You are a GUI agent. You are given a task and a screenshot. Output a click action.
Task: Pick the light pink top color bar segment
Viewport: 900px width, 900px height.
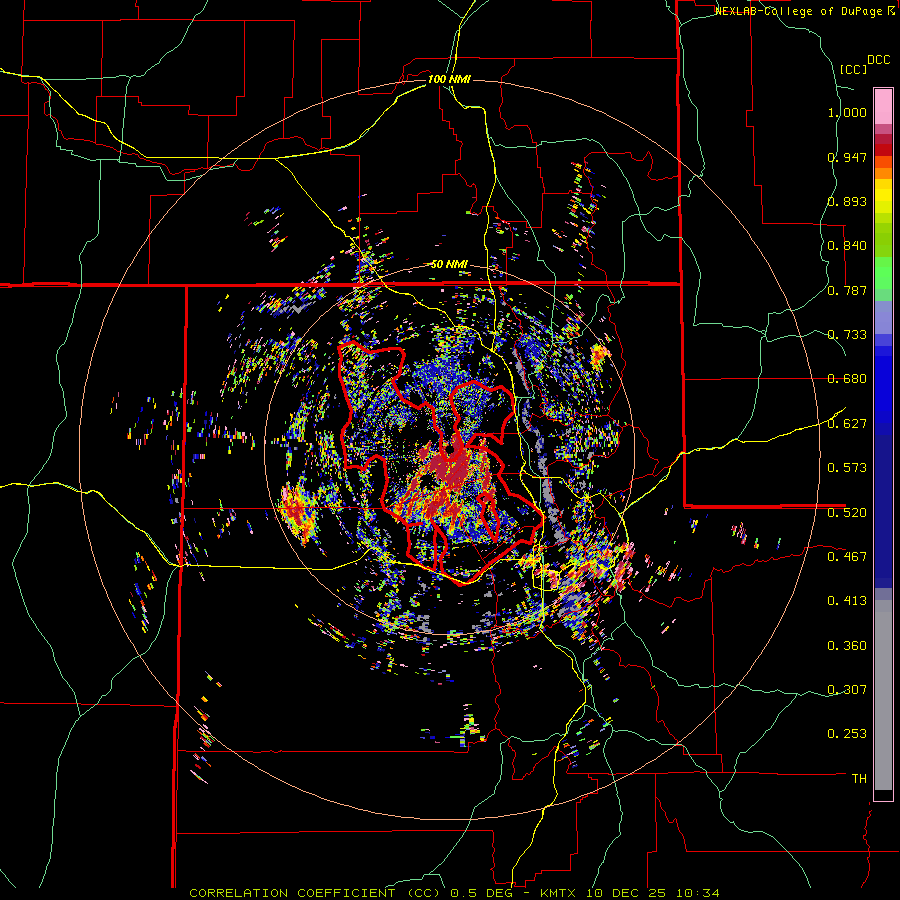(883, 106)
